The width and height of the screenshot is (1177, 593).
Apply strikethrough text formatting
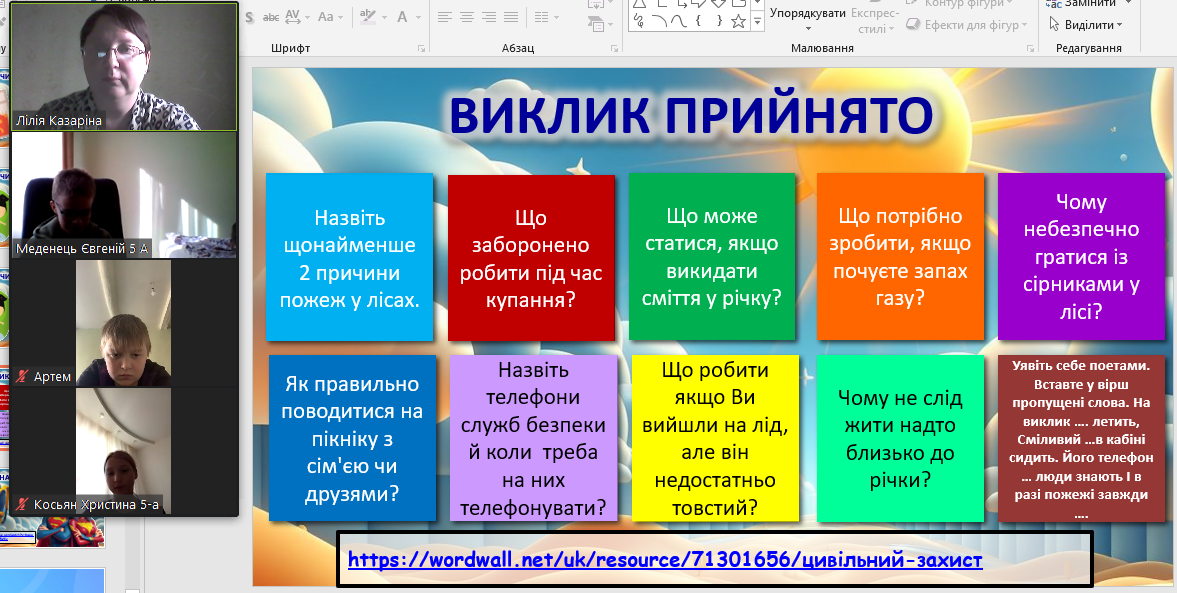tap(271, 17)
